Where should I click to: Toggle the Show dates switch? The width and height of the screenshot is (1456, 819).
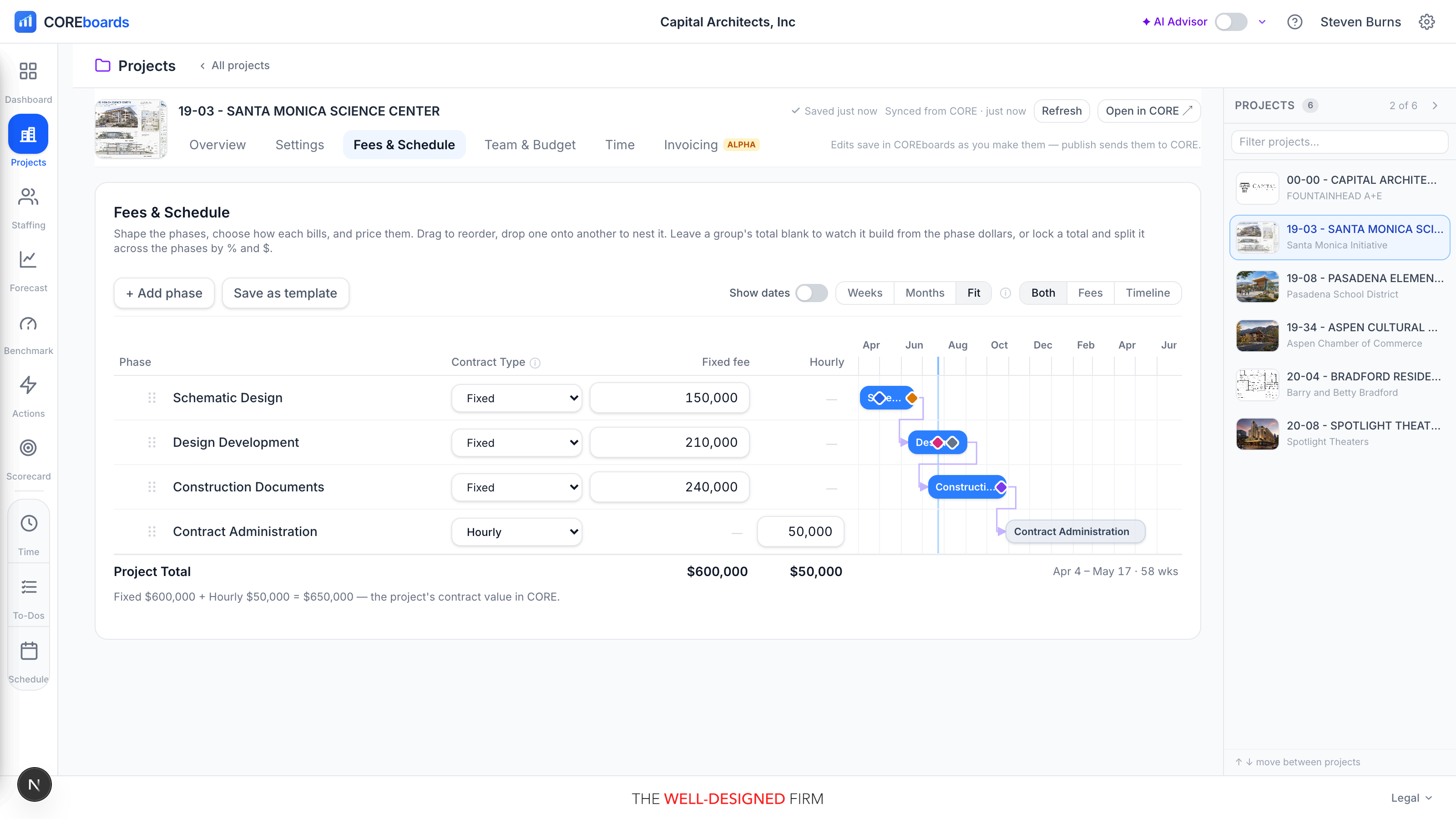[812, 293]
